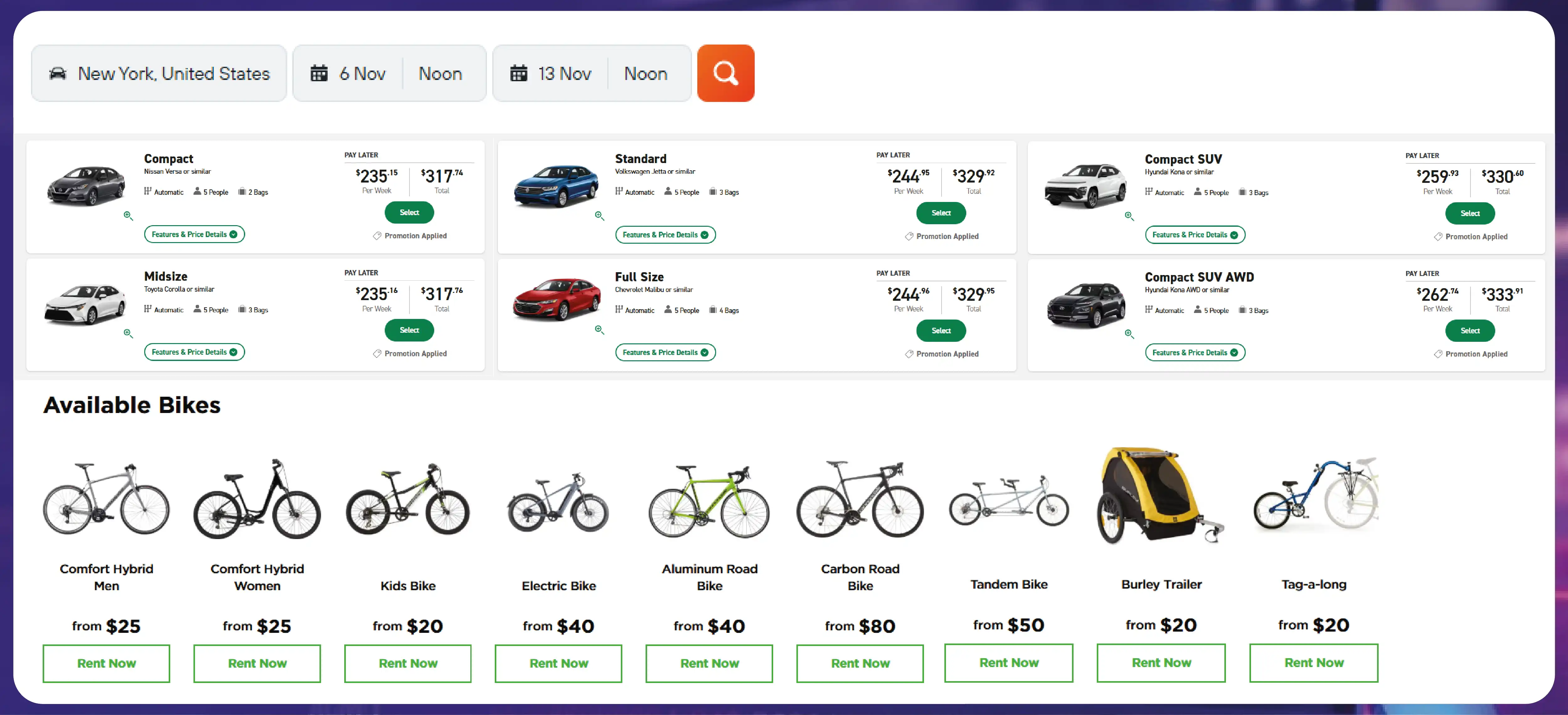Screen dimensions: 1568x715
Task: Rent the Tandem Bike now
Action: 1009,663
